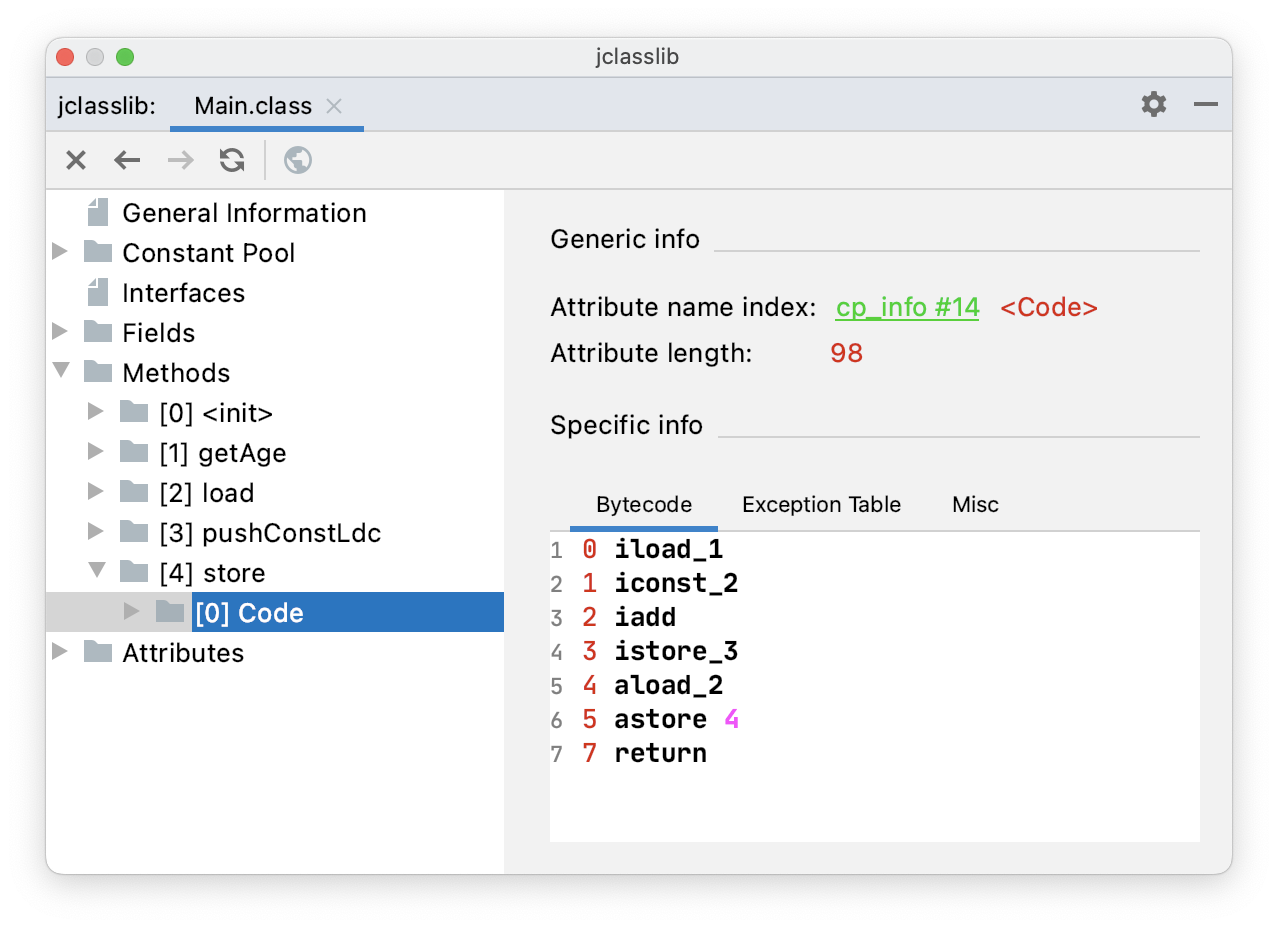Open the settings gear icon
This screenshot has height=928, width=1278.
pos(1154,104)
